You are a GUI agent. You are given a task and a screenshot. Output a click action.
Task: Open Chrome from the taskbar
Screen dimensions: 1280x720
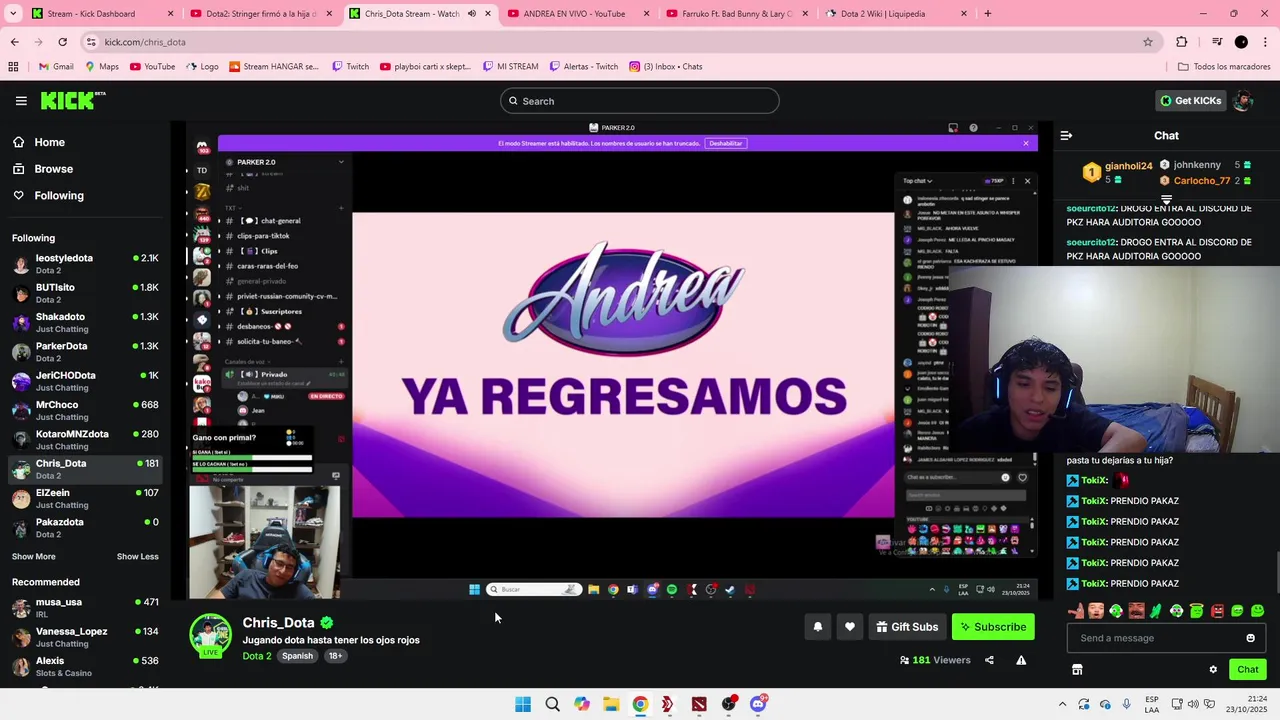click(640, 704)
